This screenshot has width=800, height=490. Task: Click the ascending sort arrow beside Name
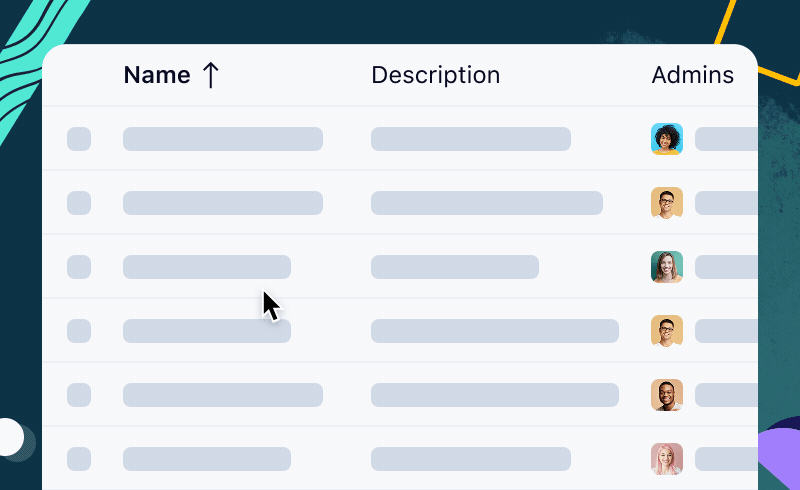[x=210, y=75]
